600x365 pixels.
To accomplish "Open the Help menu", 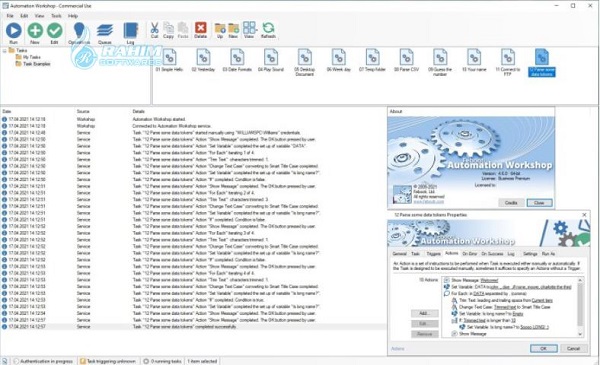I will 73,16.
